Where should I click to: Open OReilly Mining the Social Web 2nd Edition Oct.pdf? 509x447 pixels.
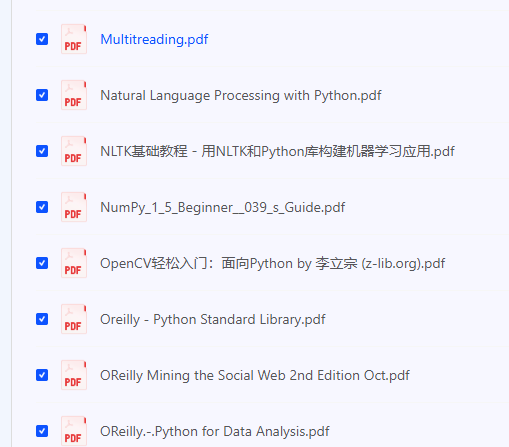click(255, 375)
